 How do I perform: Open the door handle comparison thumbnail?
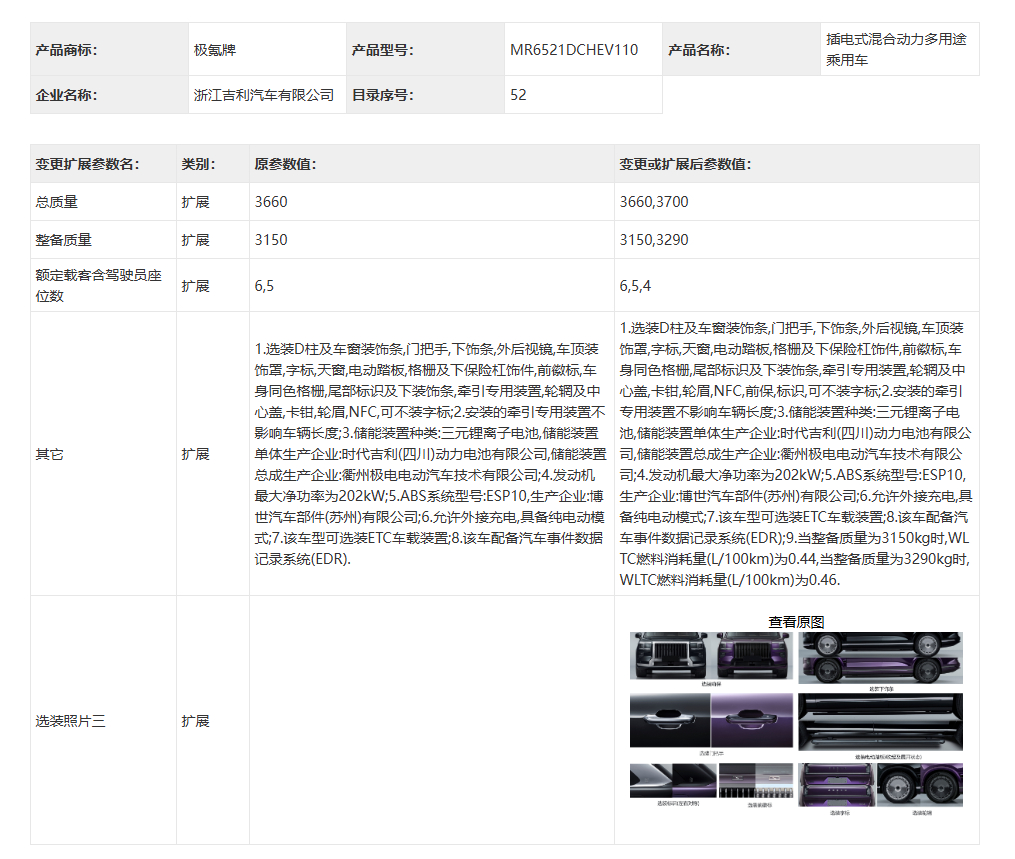711,720
